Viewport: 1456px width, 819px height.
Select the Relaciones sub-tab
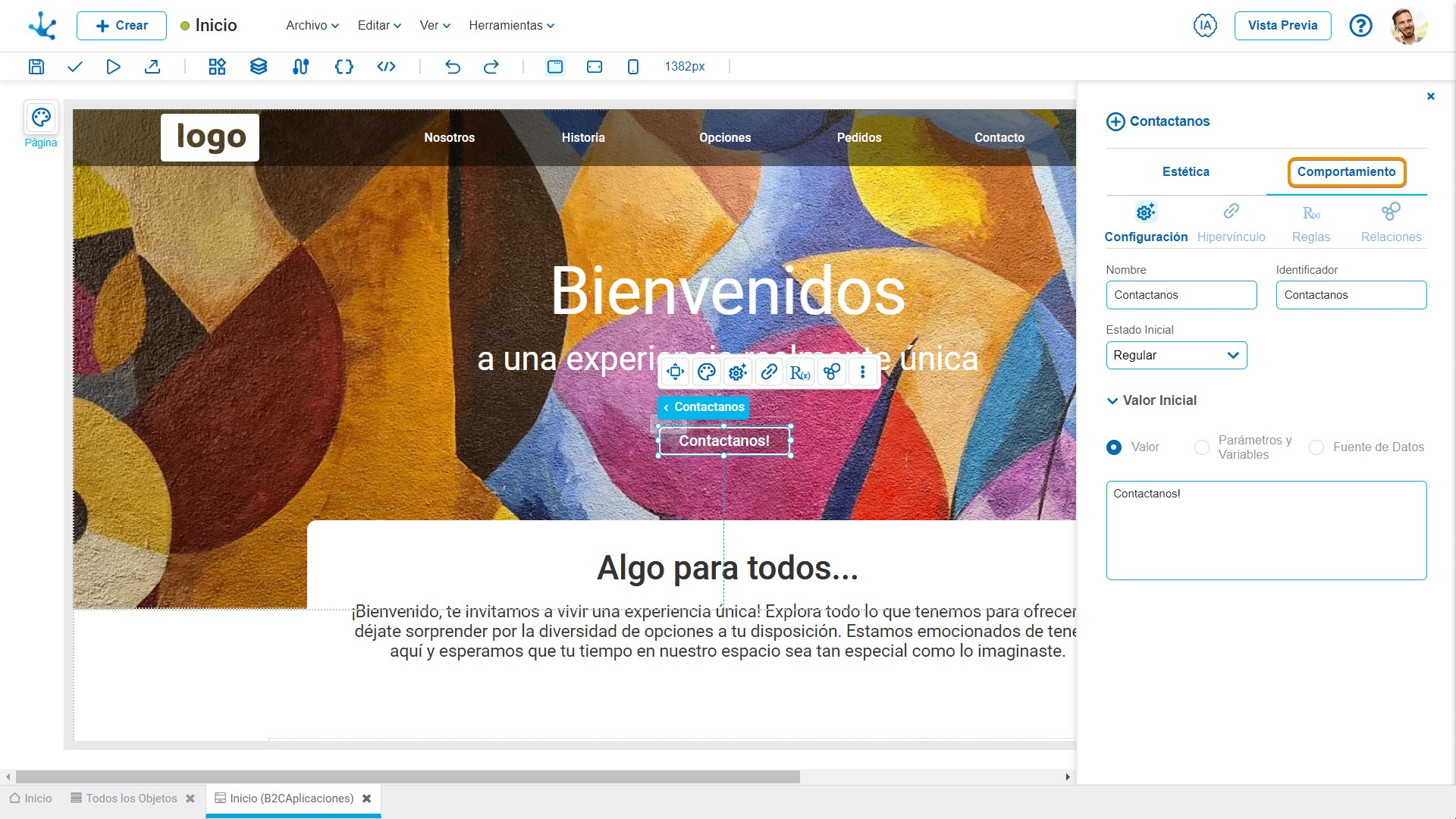pyautogui.click(x=1391, y=223)
